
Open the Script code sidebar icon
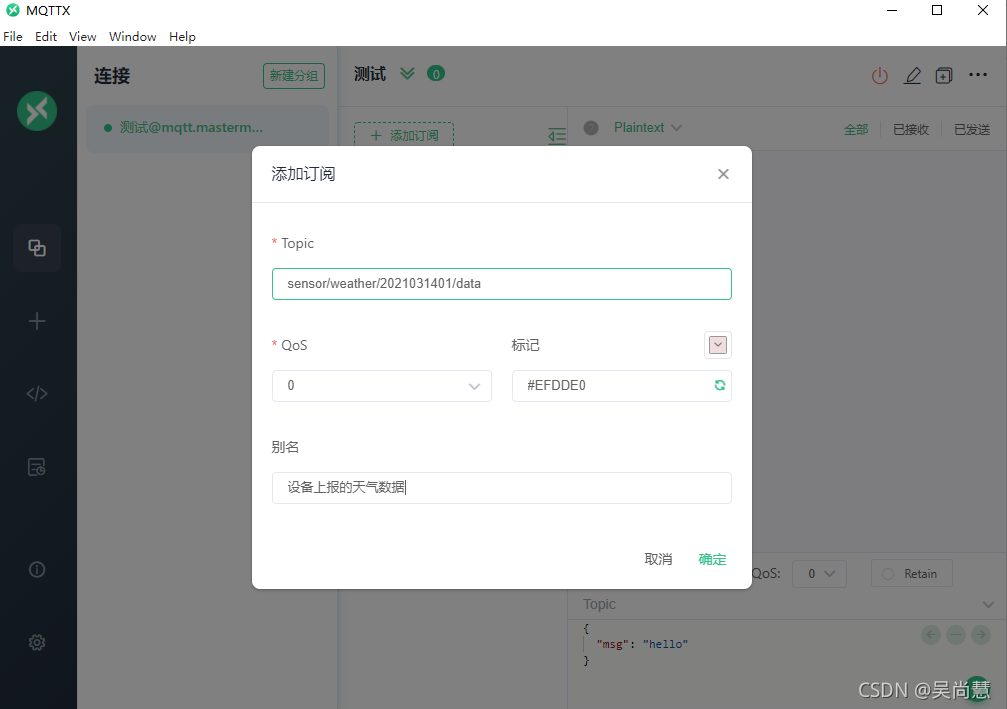tap(37, 394)
